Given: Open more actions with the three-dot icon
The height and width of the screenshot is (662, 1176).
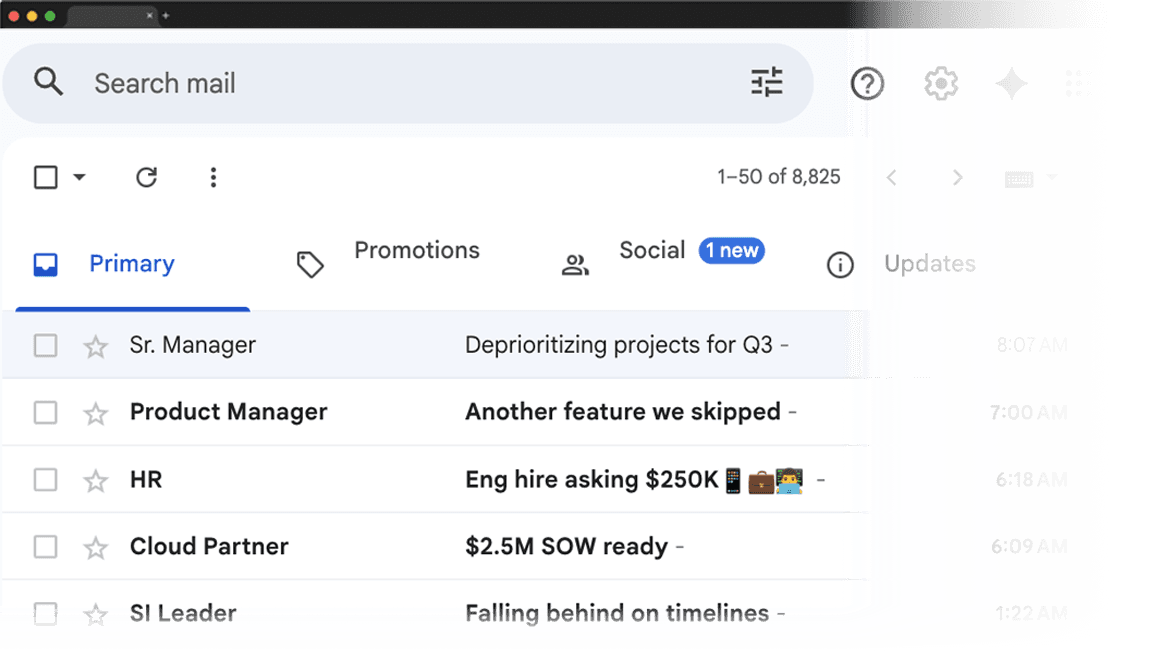Looking at the screenshot, I should pos(213,177).
